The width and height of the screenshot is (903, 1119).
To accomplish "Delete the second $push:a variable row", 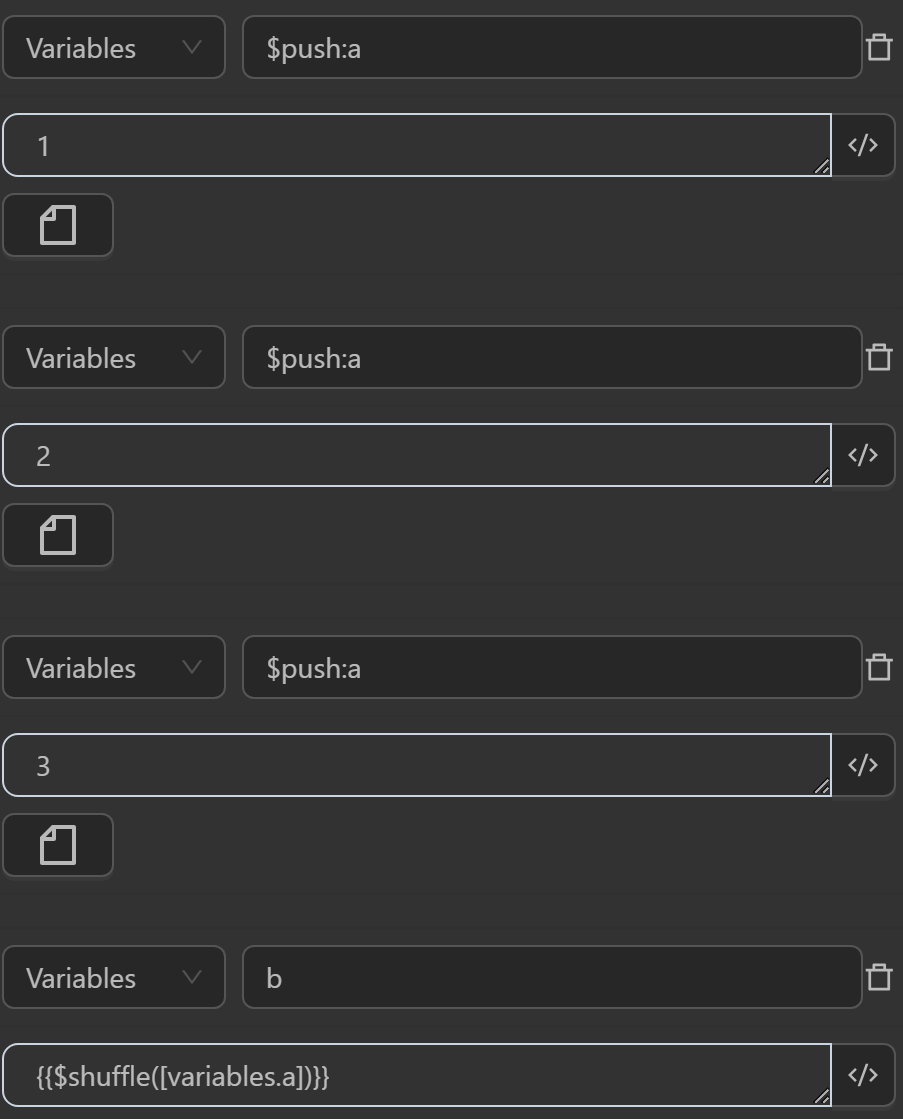I will (879, 357).
